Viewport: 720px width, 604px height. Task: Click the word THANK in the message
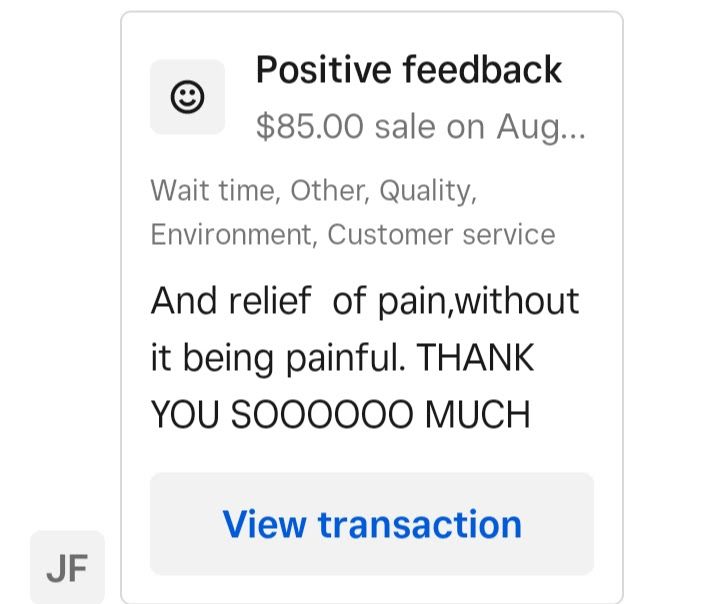pos(475,357)
